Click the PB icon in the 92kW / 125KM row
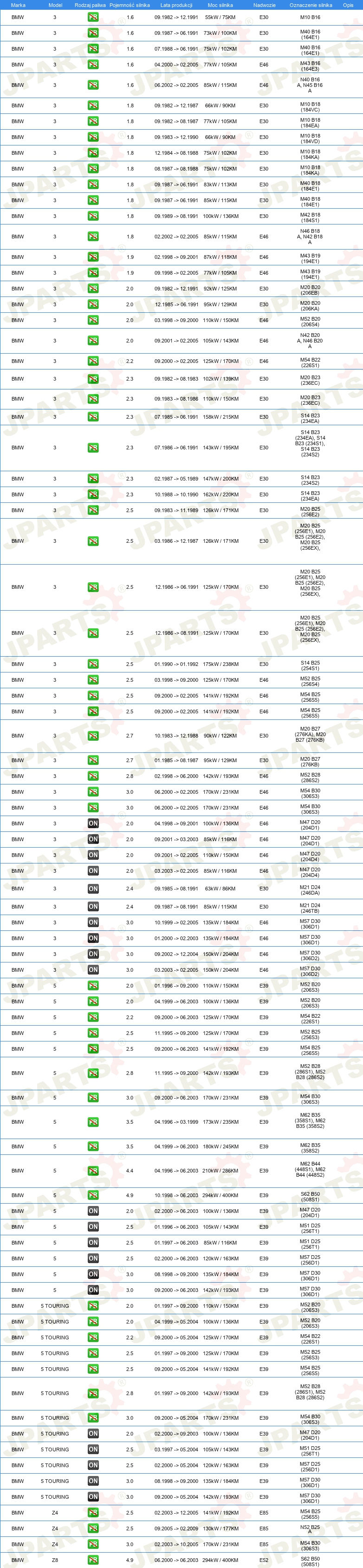 (x=93, y=289)
